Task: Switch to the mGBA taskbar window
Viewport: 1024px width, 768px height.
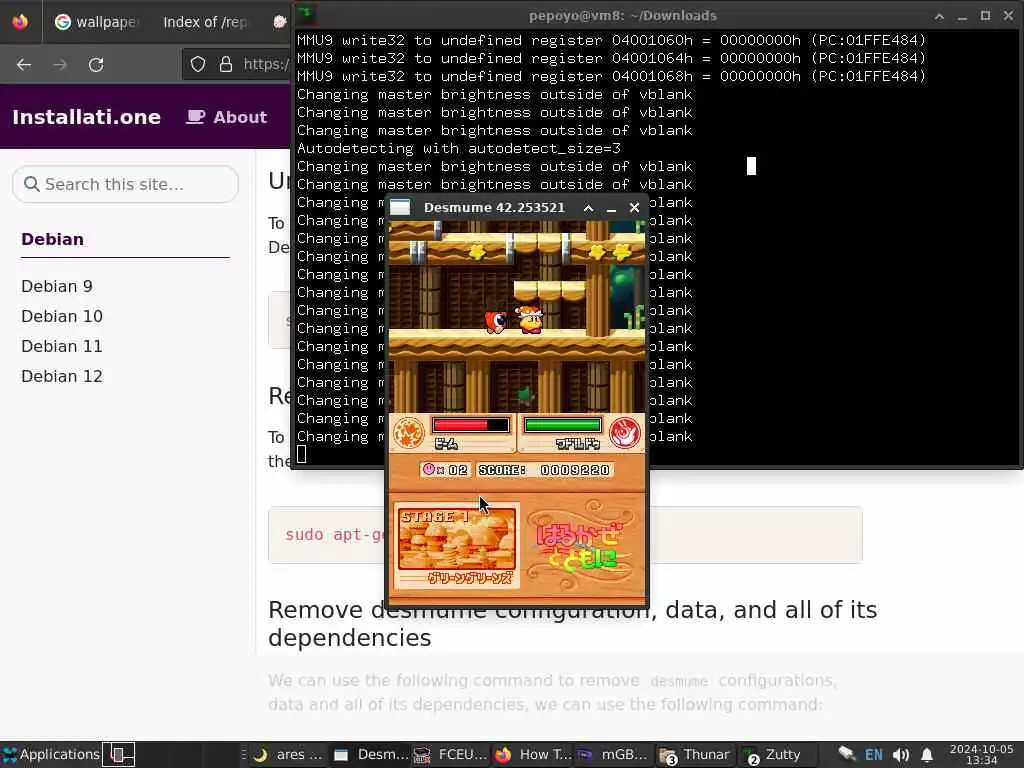Action: pyautogui.click(x=613, y=754)
